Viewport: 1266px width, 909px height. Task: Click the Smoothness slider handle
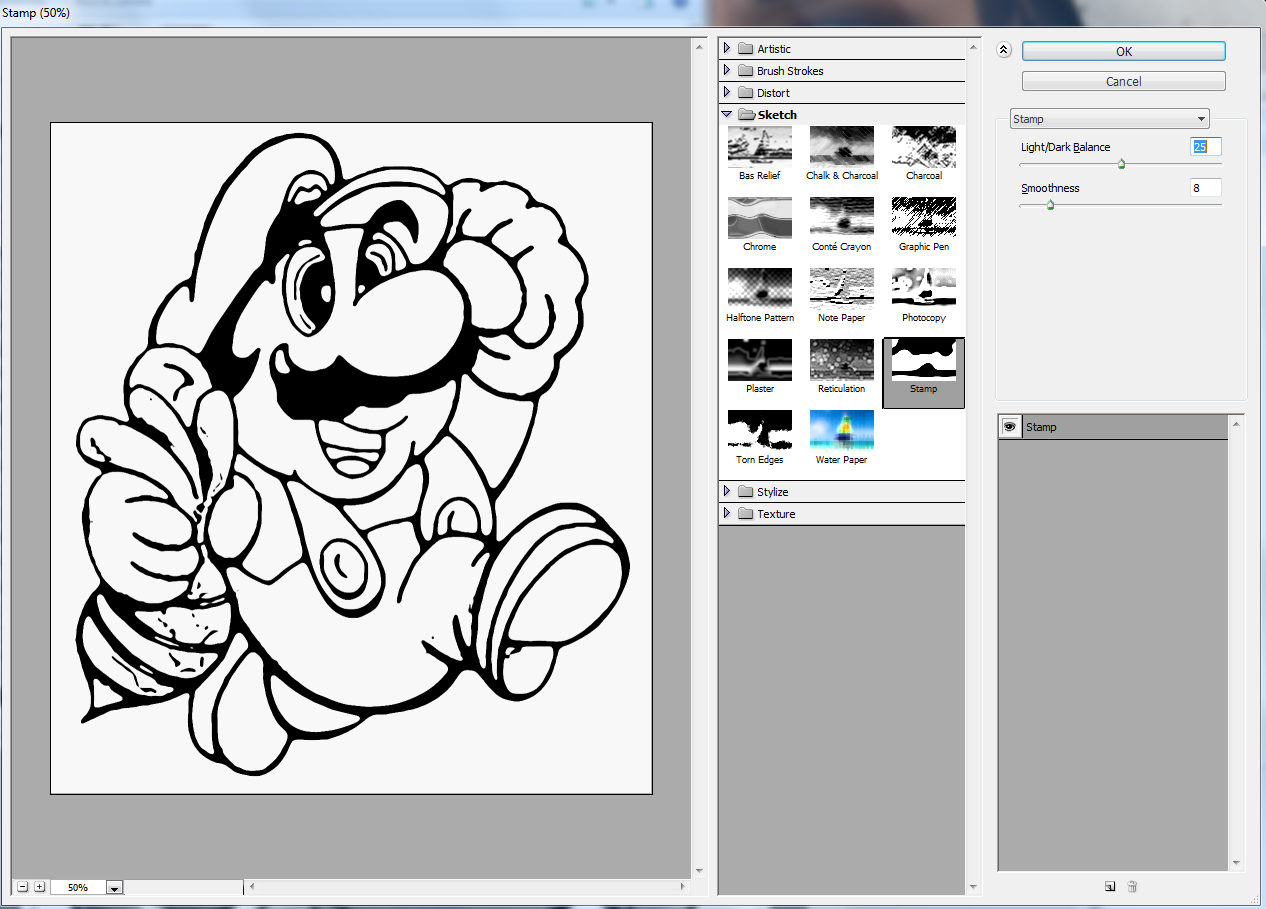[x=1050, y=205]
